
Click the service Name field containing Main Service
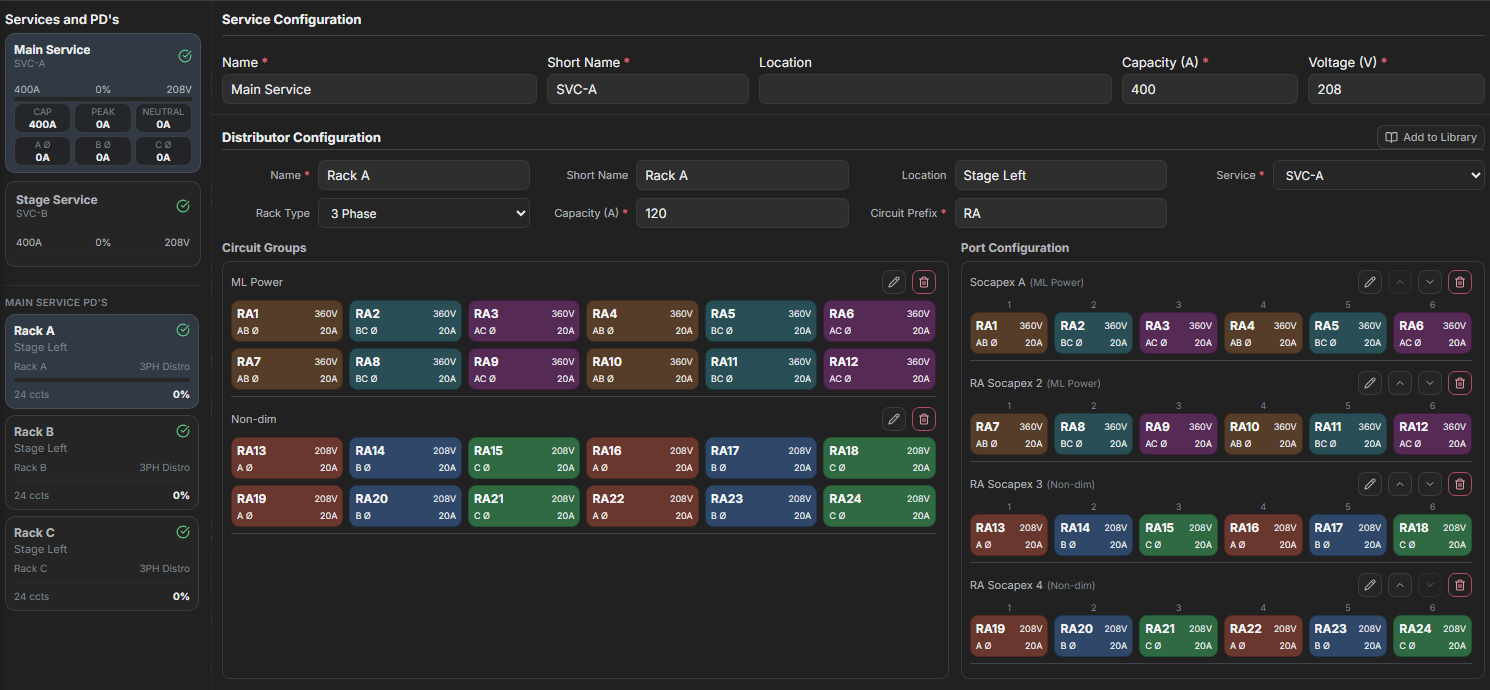point(379,89)
